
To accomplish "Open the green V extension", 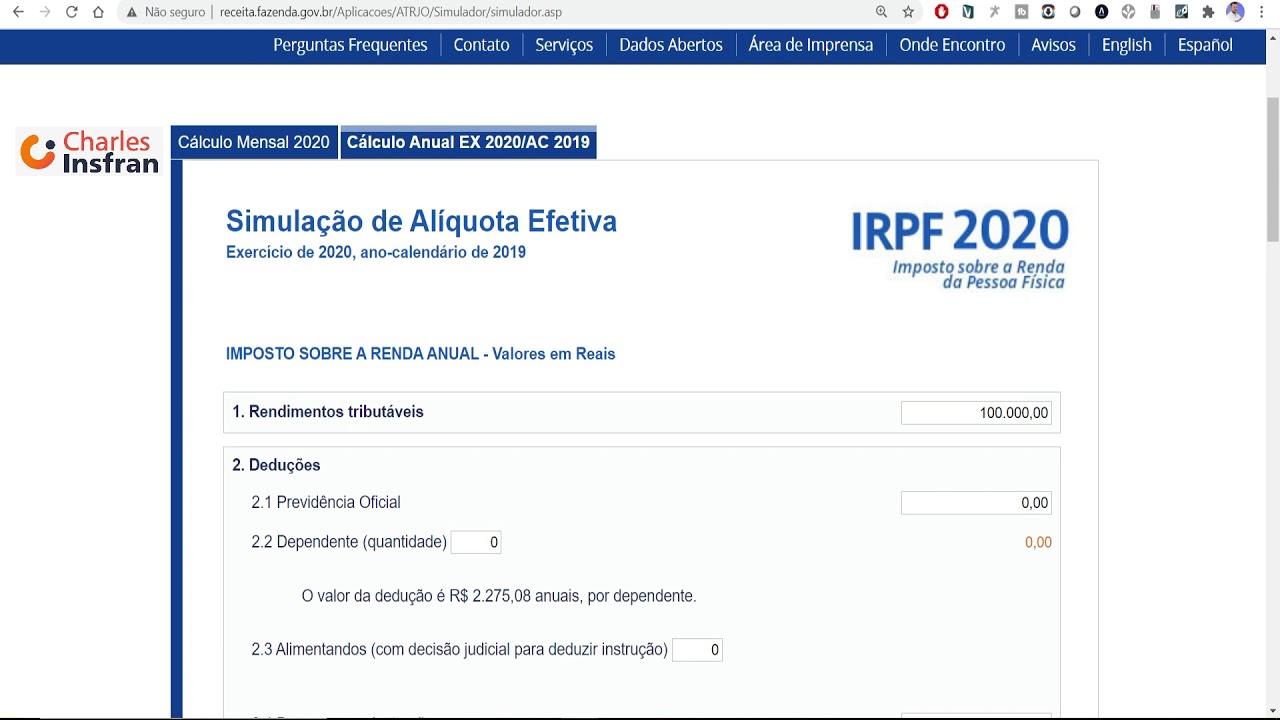I will coord(968,12).
